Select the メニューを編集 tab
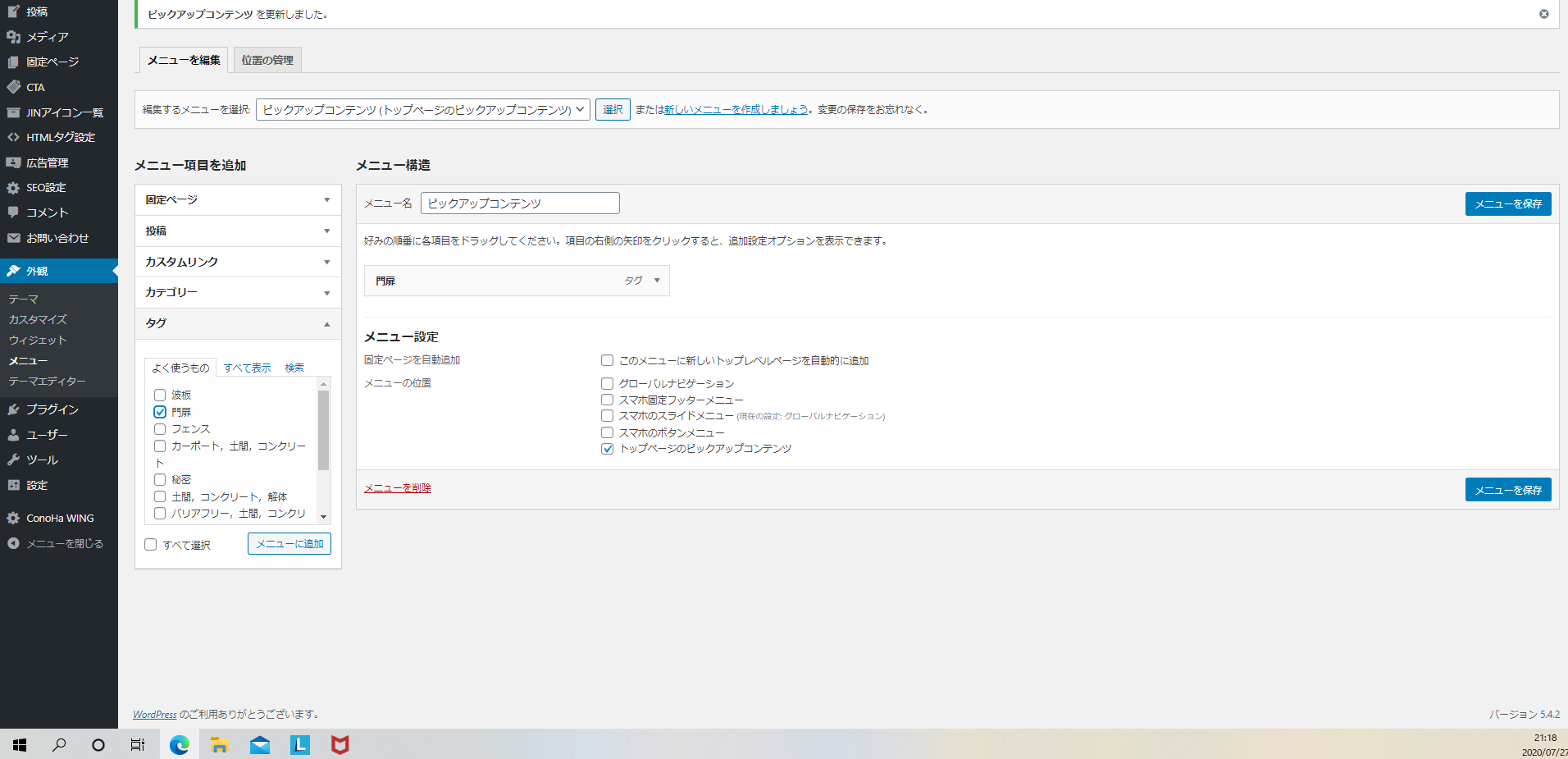 [184, 60]
